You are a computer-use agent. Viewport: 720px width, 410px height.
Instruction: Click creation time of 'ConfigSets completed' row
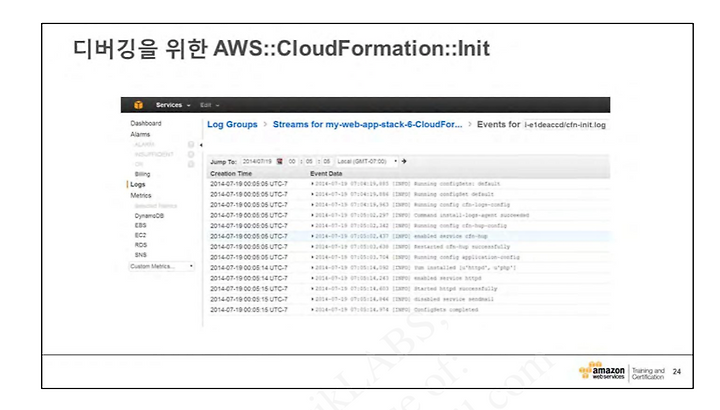tap(249, 310)
